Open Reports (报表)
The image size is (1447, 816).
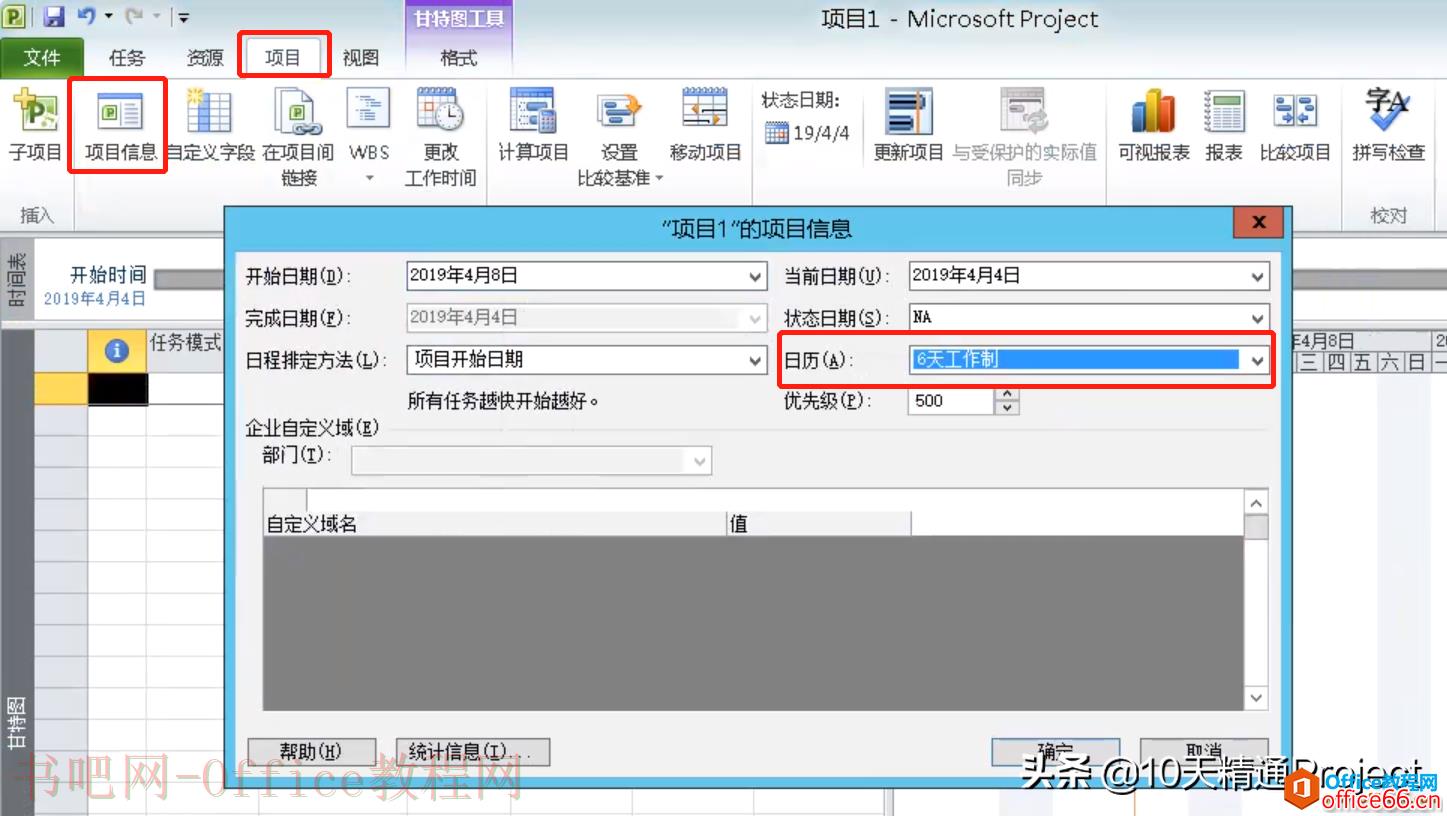pos(1224,125)
